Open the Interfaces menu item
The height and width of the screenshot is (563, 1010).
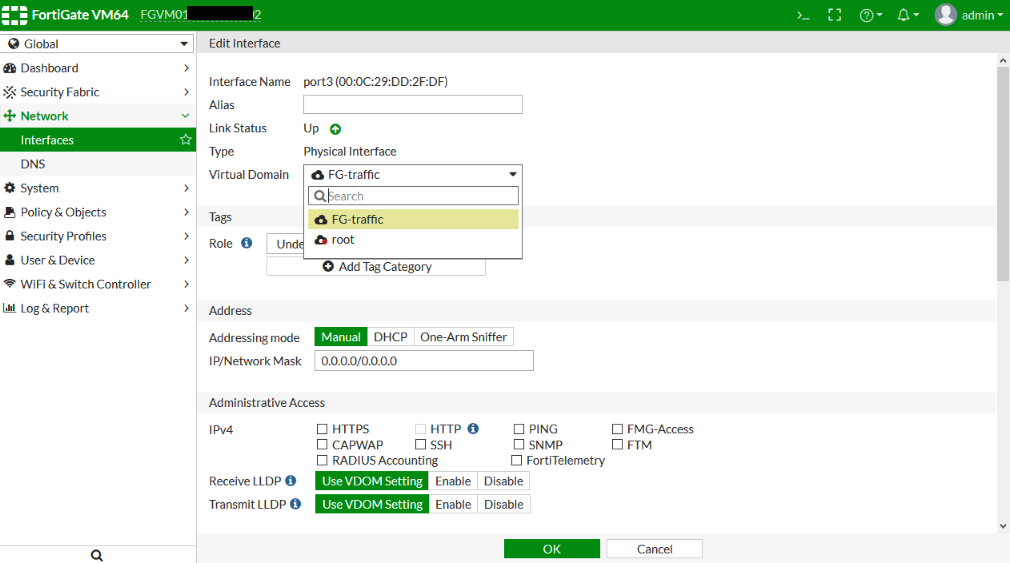click(98, 140)
